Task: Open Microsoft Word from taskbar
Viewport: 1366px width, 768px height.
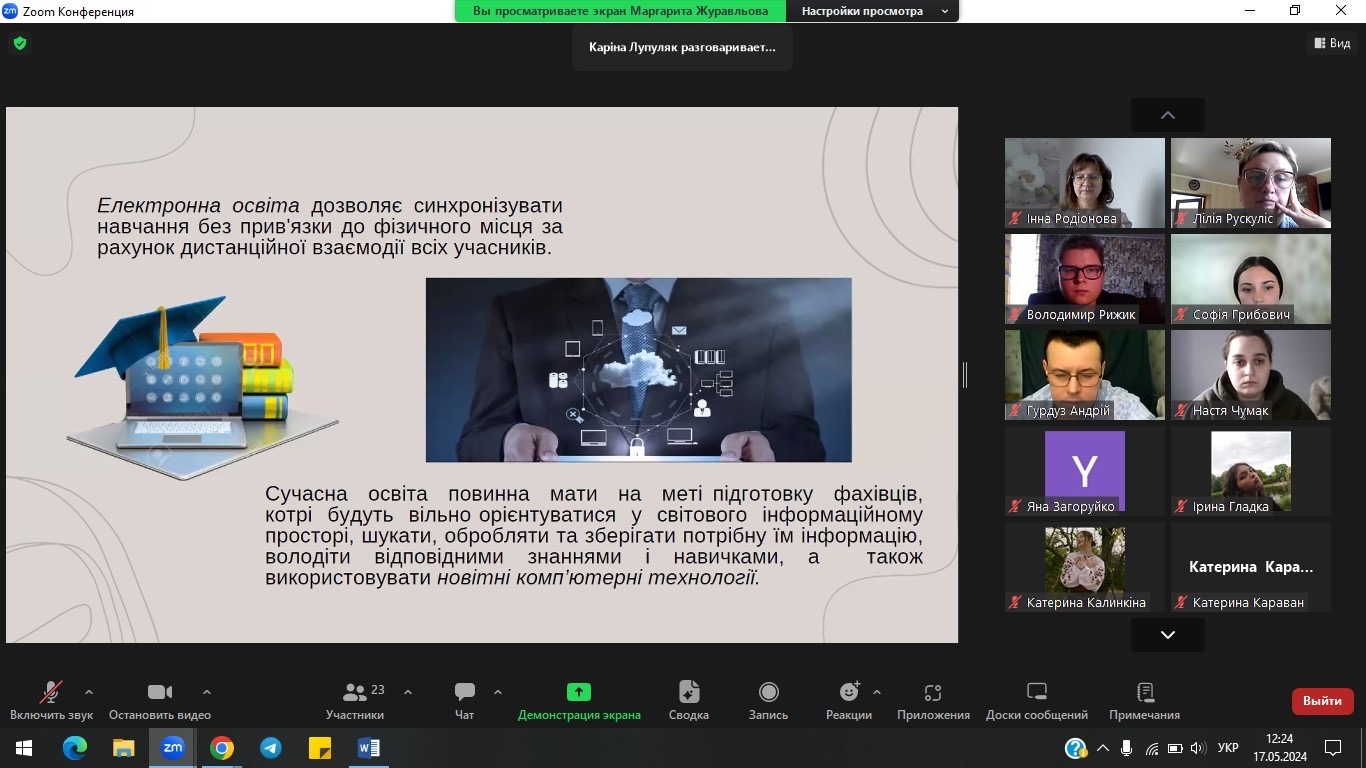Action: pyautogui.click(x=368, y=748)
